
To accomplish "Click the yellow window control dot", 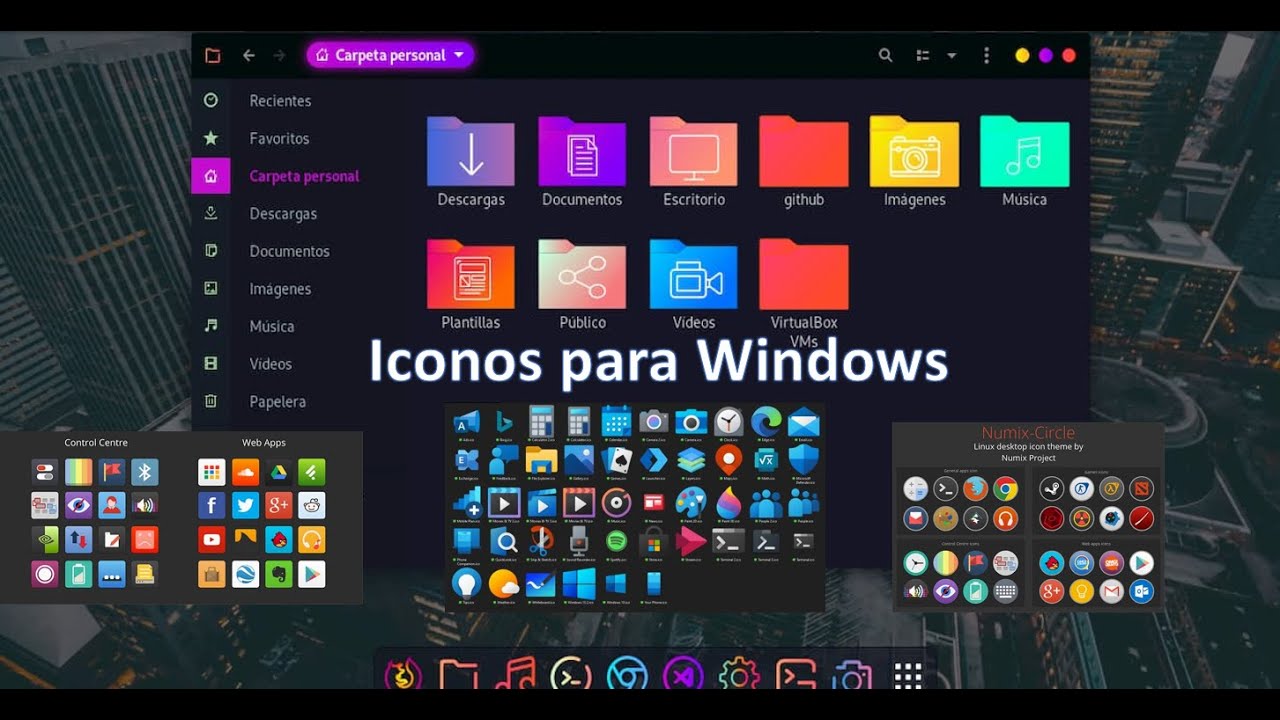I will (x=1022, y=56).
